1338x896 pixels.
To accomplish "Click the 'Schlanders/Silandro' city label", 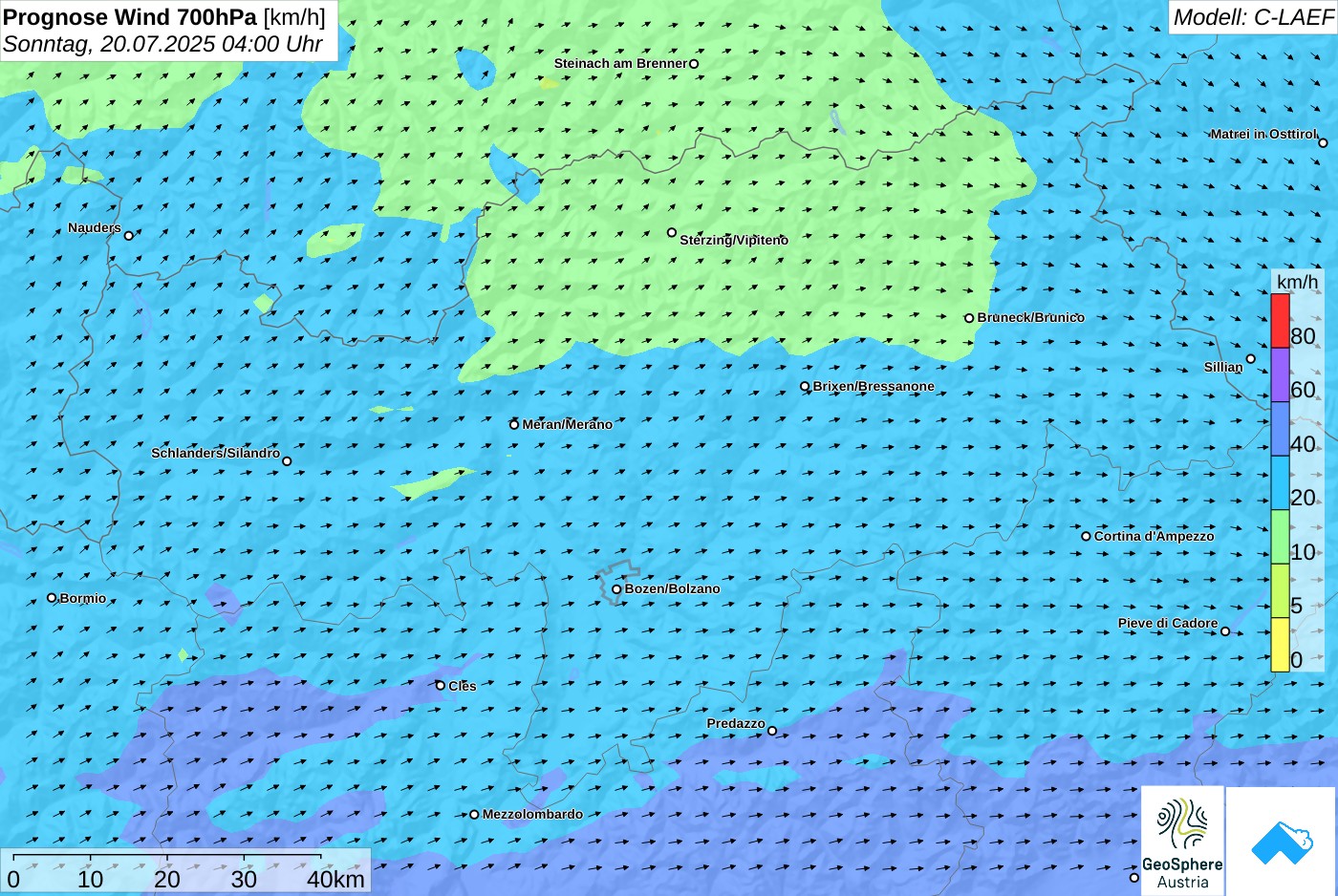I will tap(216, 453).
